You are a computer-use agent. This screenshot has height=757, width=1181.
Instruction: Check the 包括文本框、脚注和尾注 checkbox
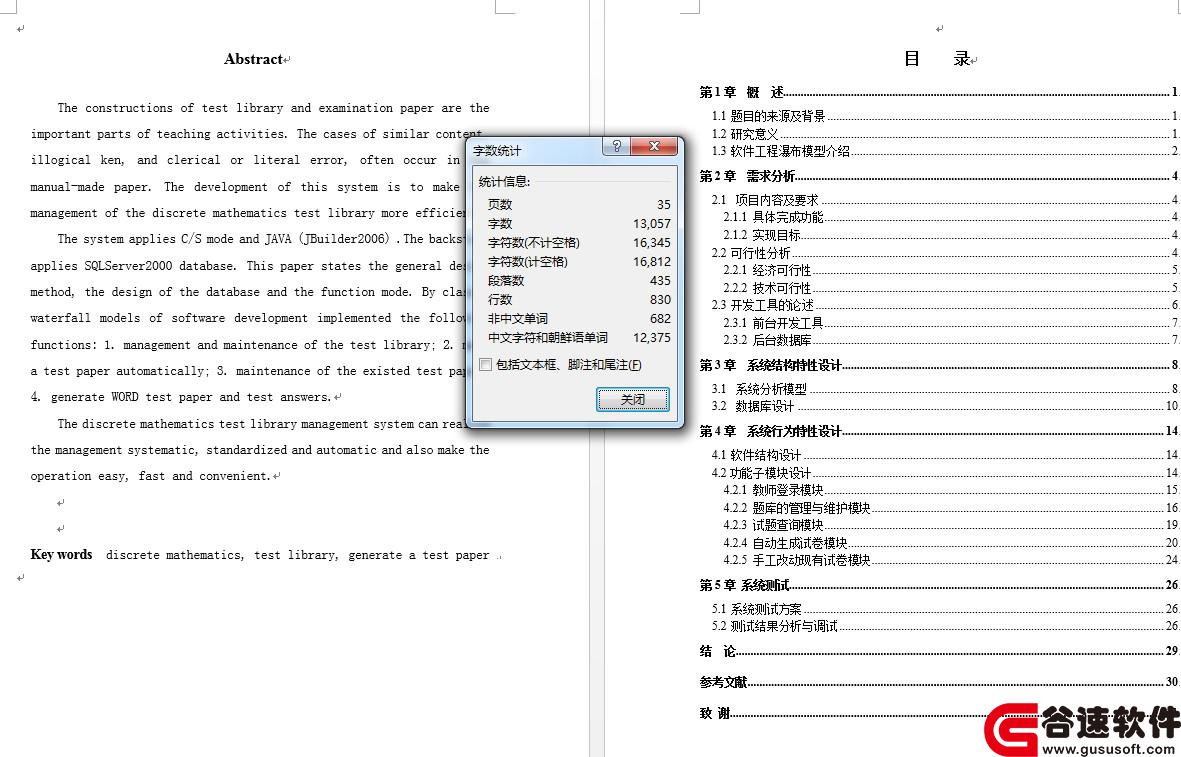point(486,365)
